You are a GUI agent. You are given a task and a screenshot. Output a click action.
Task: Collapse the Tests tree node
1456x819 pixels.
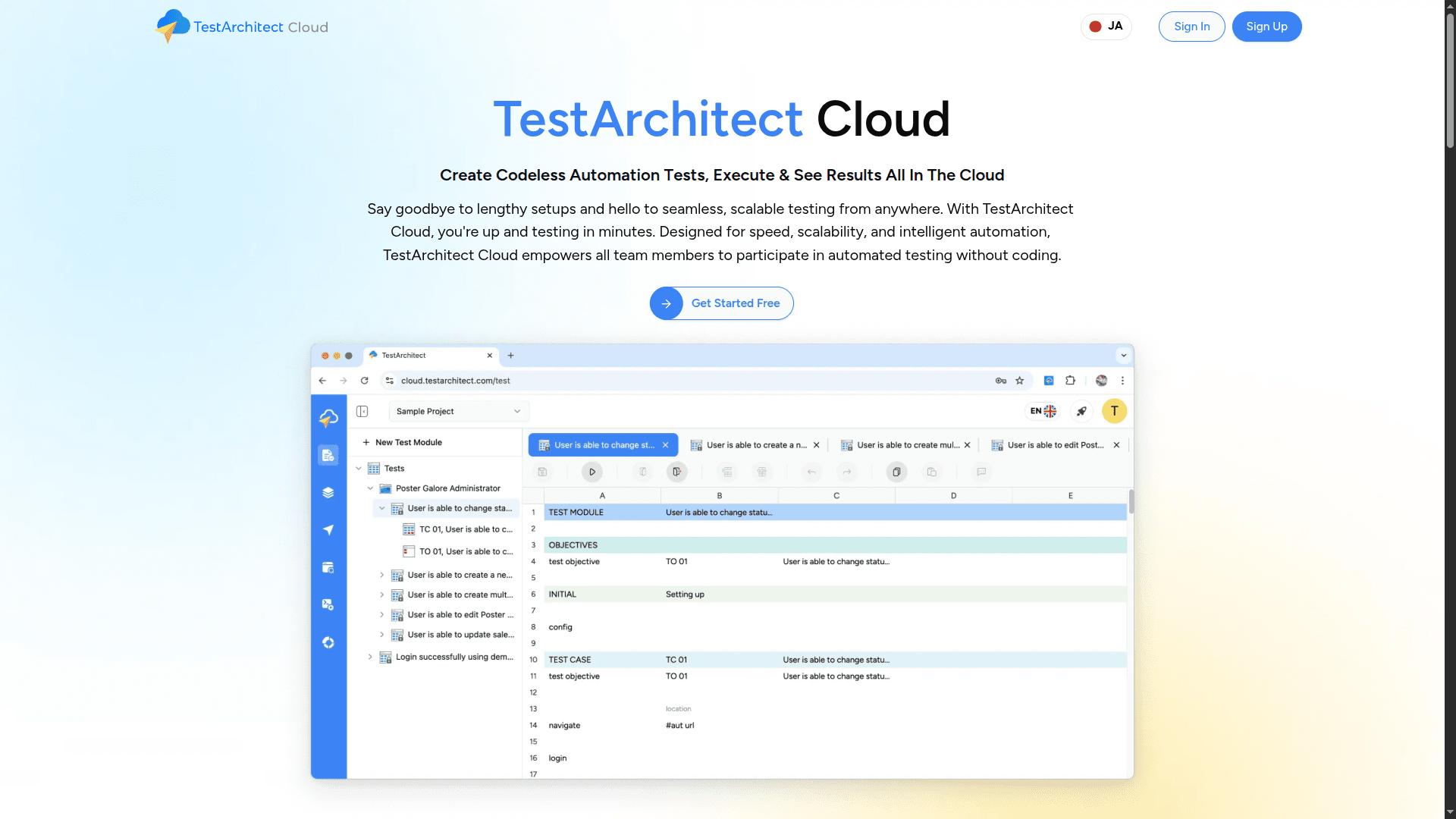[359, 469]
